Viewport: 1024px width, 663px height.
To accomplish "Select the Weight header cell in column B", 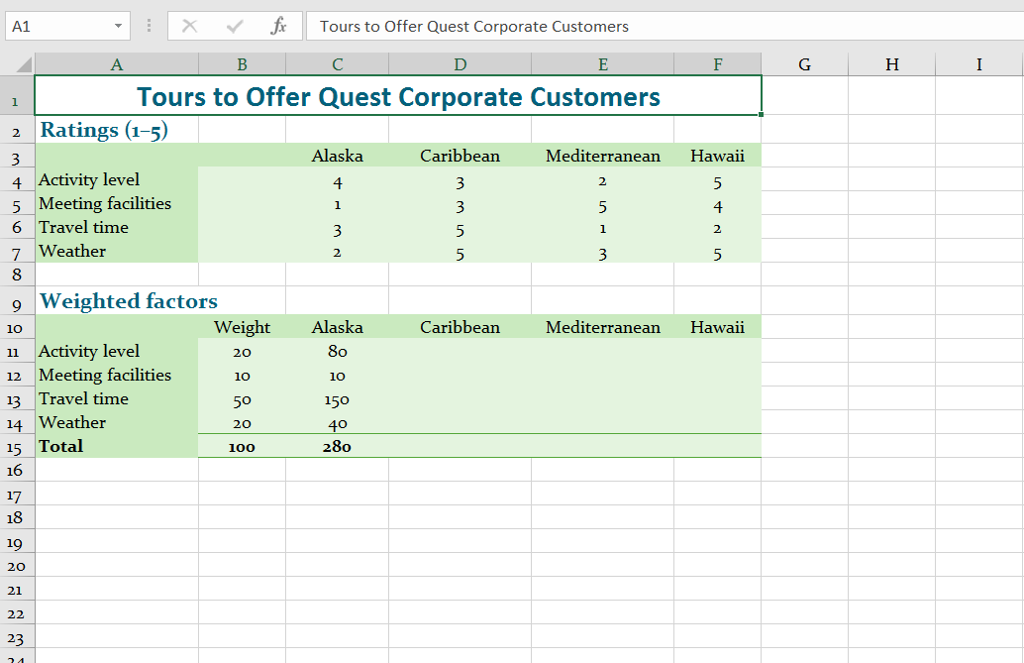I will coord(242,327).
